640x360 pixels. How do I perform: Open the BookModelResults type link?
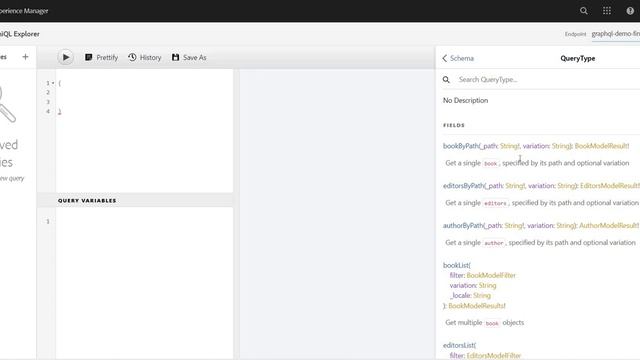click(477, 306)
